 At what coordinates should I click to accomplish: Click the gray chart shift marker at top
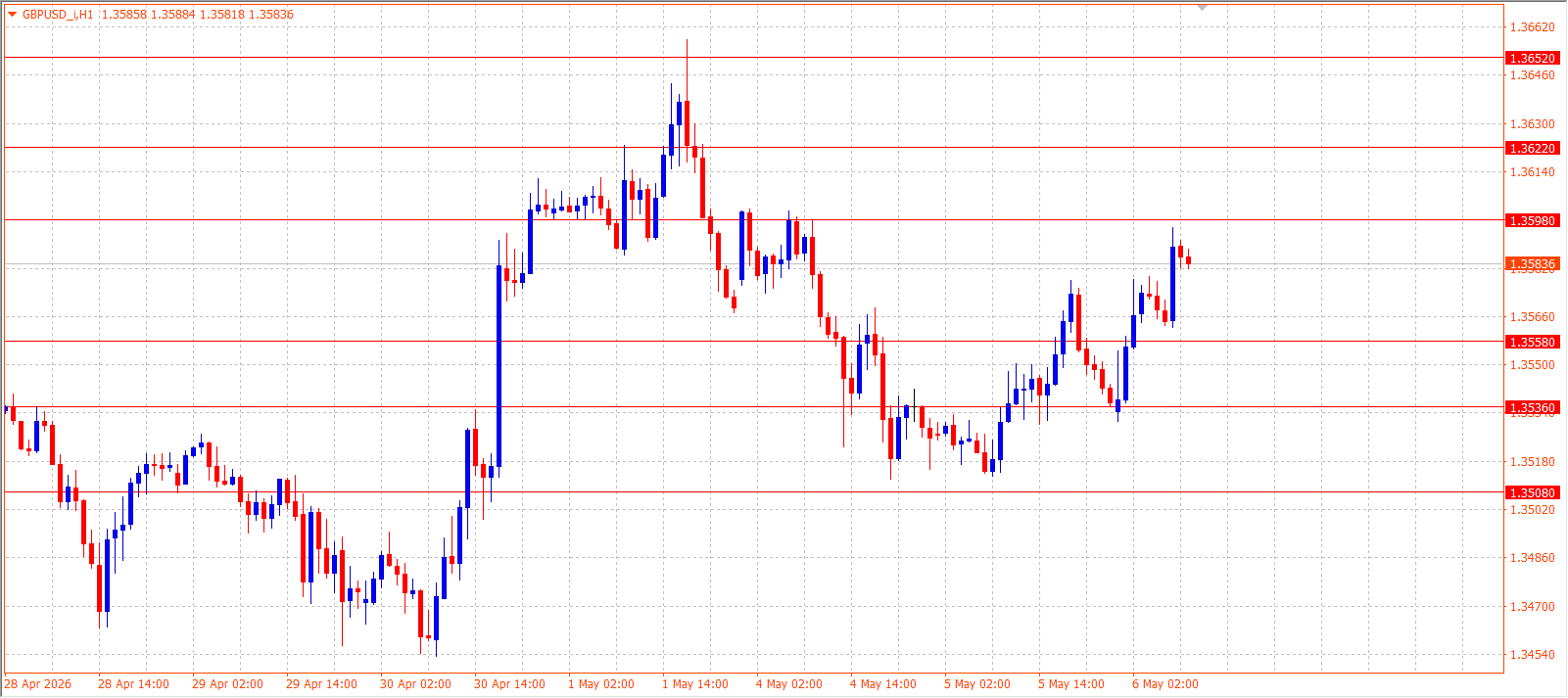pos(1203,8)
